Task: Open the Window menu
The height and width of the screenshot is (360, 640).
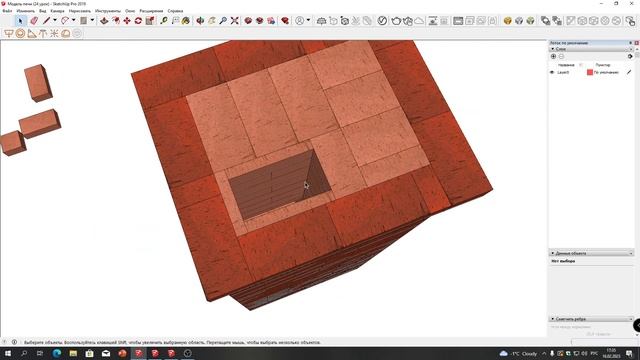Action: 130,11
